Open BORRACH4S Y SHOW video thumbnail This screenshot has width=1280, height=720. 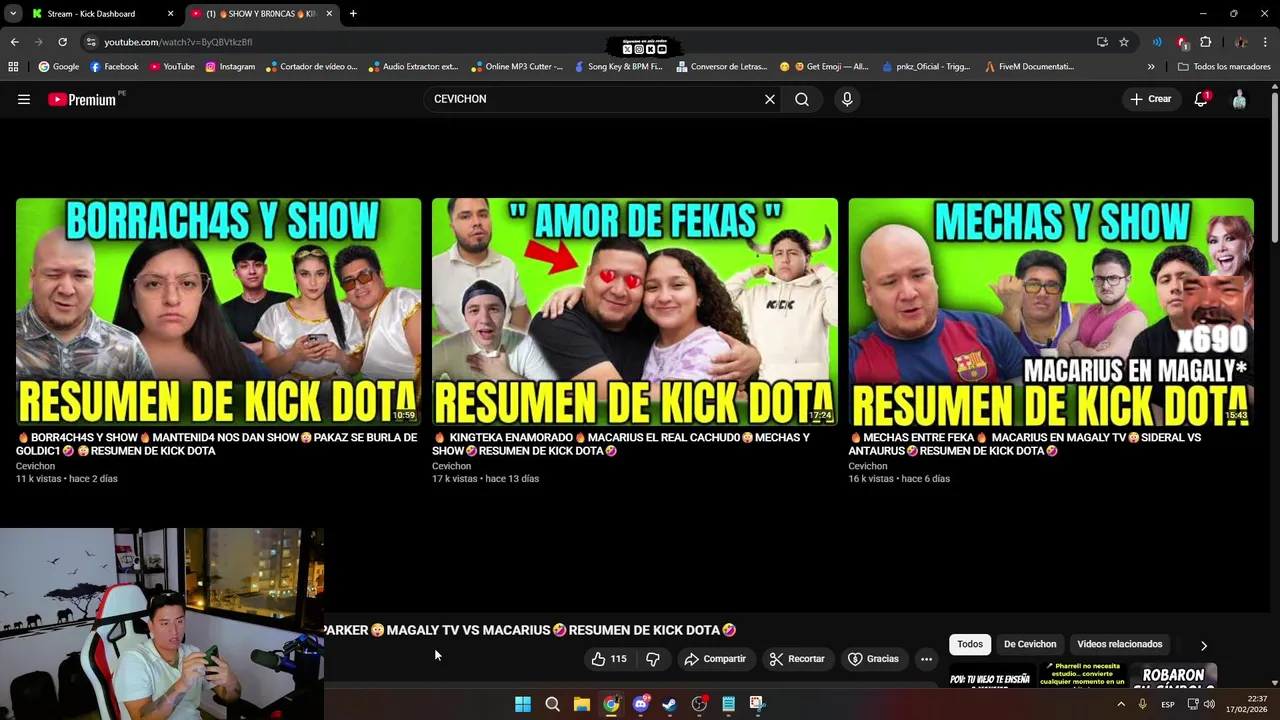pyautogui.click(x=218, y=311)
